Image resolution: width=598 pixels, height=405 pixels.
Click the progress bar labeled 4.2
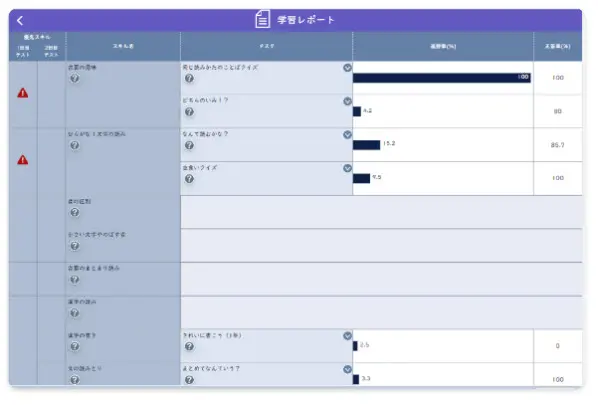(357, 111)
